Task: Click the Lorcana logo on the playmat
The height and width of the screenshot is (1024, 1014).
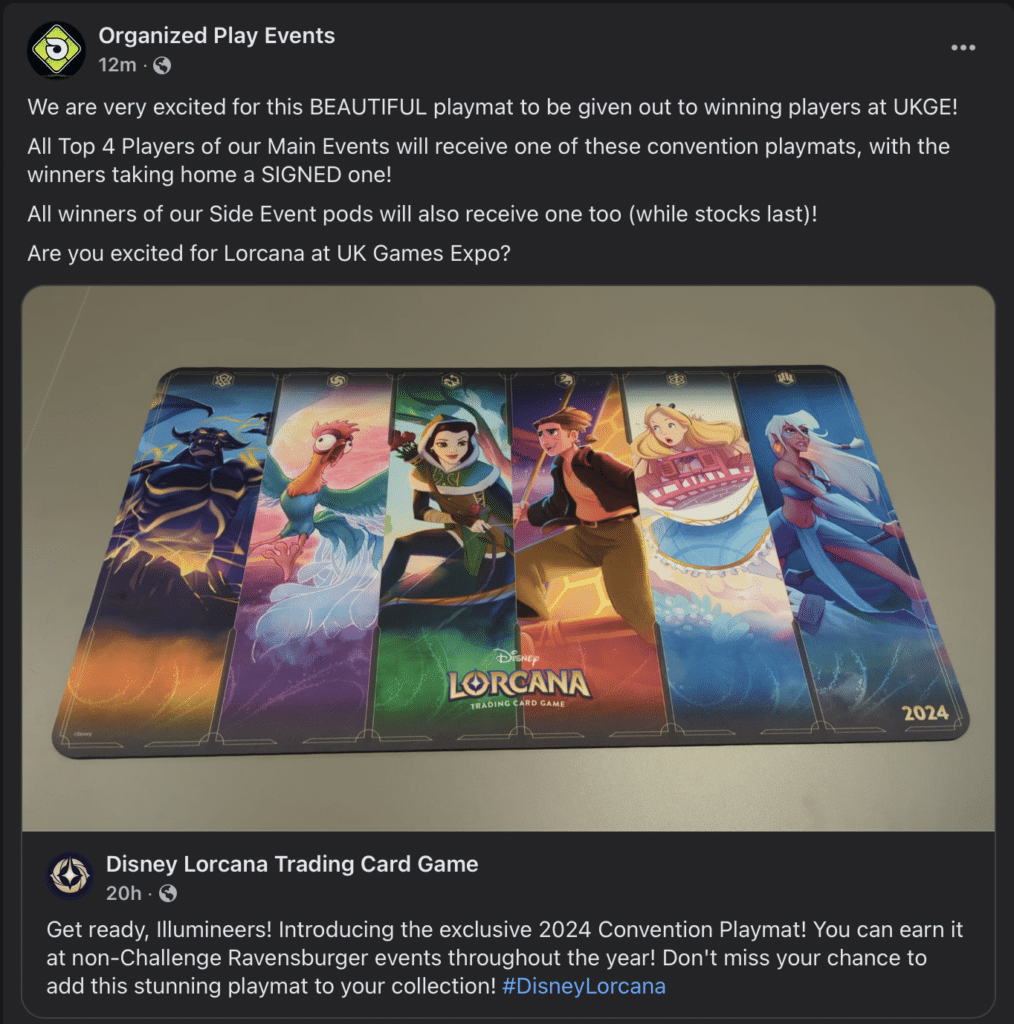Action: (519, 680)
